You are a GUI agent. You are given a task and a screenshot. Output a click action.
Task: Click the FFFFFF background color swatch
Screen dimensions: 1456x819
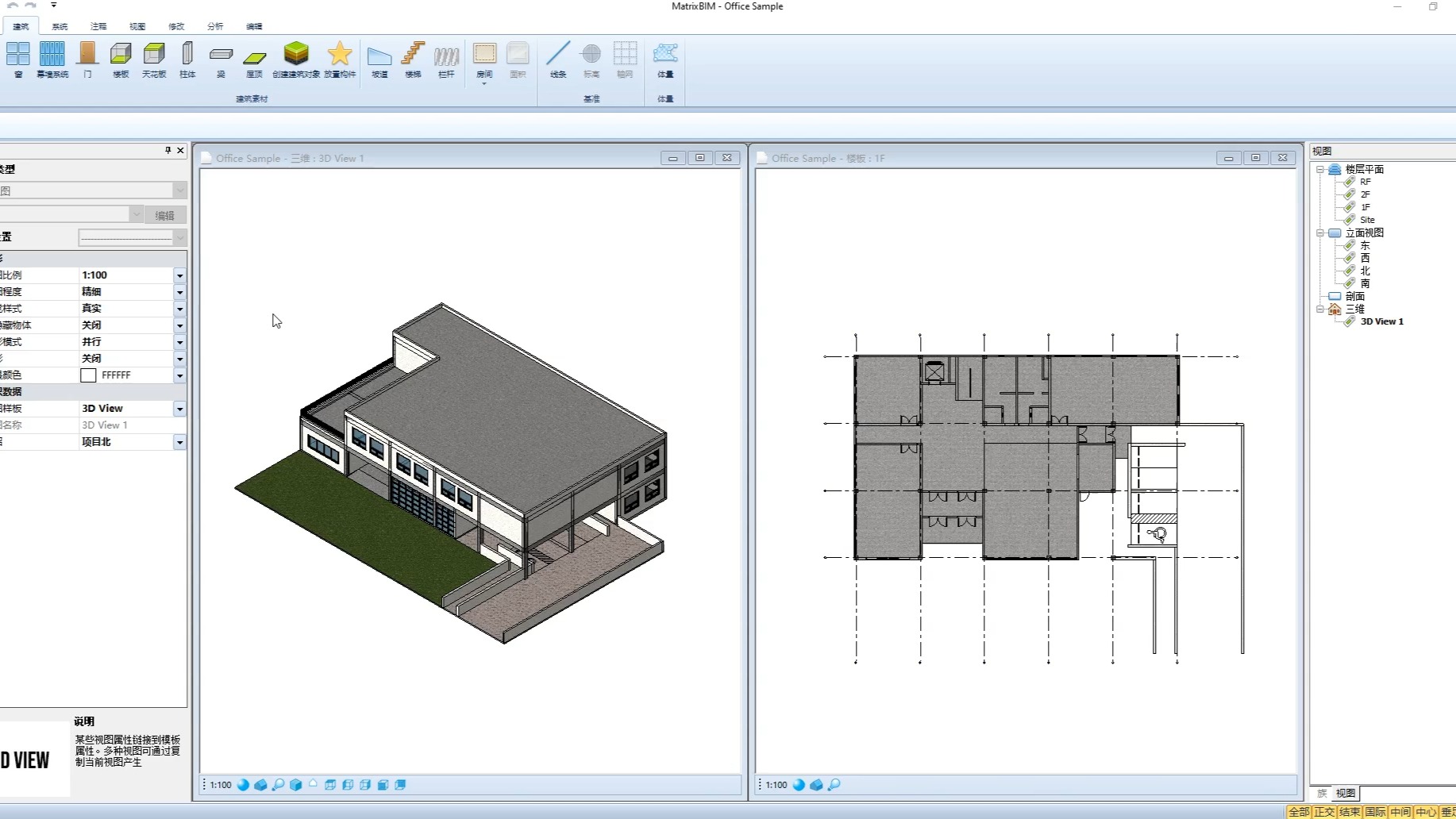tap(88, 375)
